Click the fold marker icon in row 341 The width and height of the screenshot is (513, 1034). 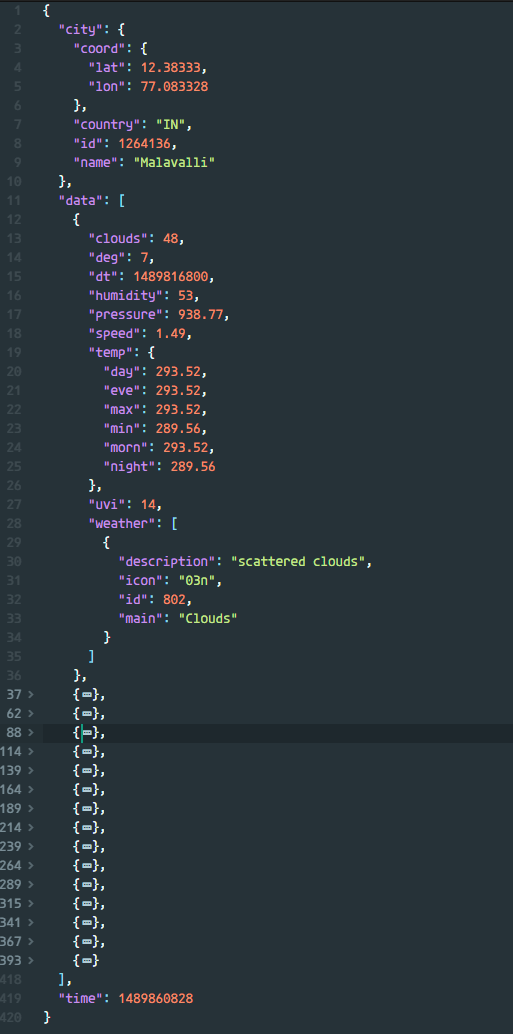(x=87, y=923)
